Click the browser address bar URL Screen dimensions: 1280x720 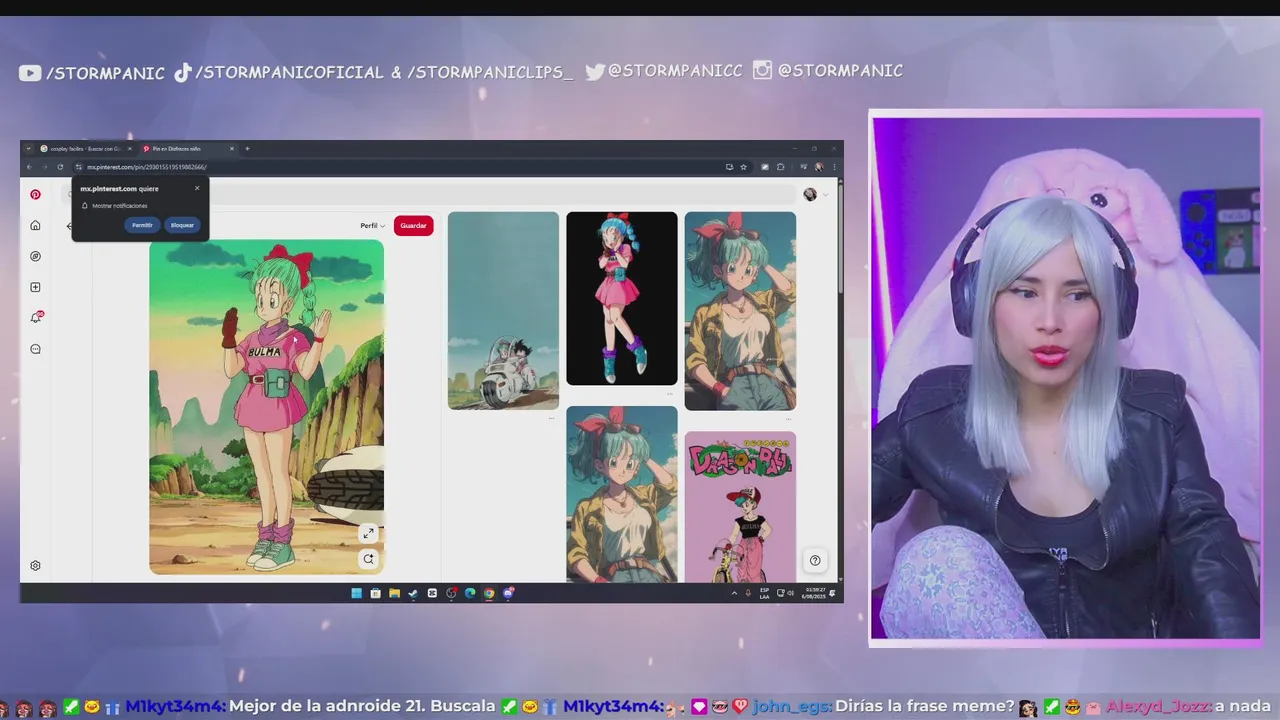pyautogui.click(x=147, y=167)
